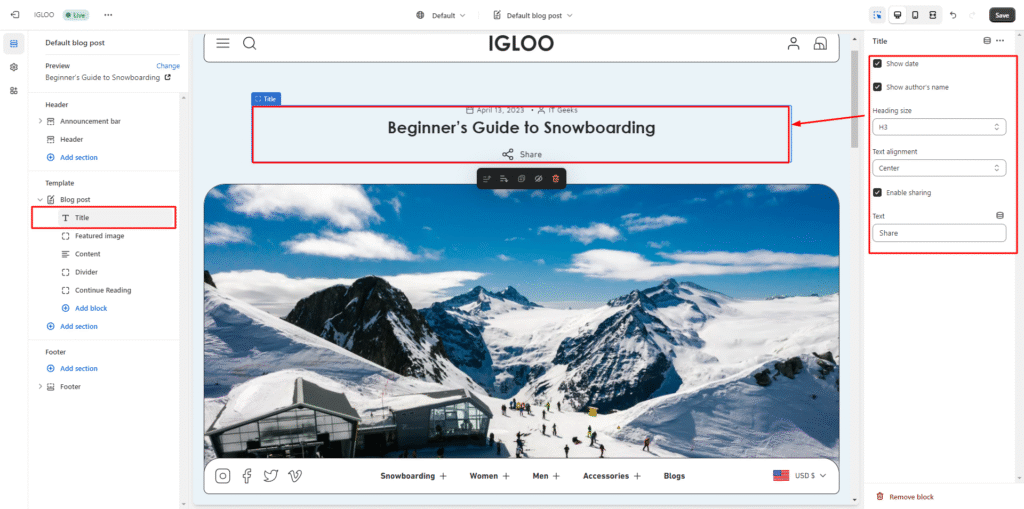The height and width of the screenshot is (509, 1024).
Task: Click the Save button
Action: tap(1001, 15)
